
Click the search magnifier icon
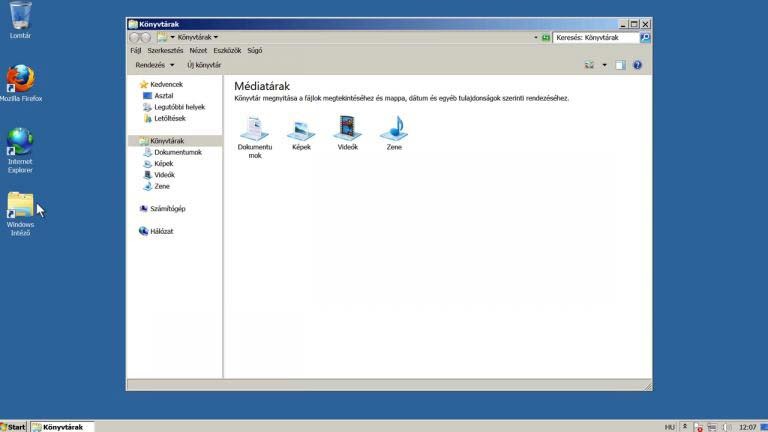(645, 38)
